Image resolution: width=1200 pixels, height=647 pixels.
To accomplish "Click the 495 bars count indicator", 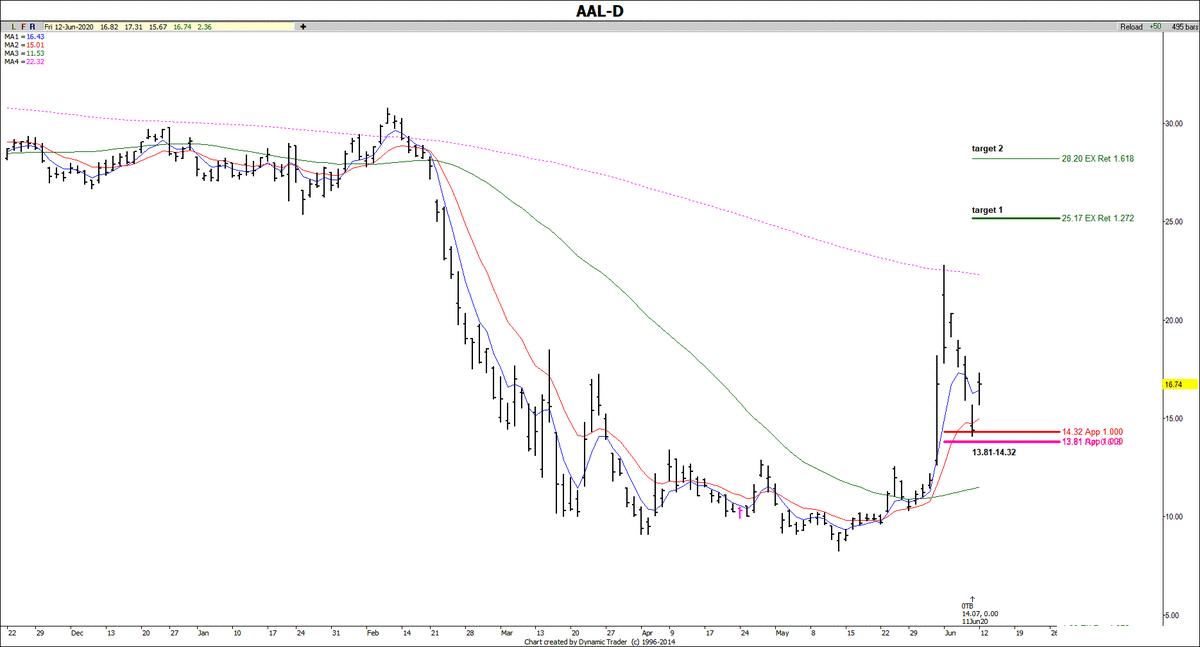I will 1181,28.
